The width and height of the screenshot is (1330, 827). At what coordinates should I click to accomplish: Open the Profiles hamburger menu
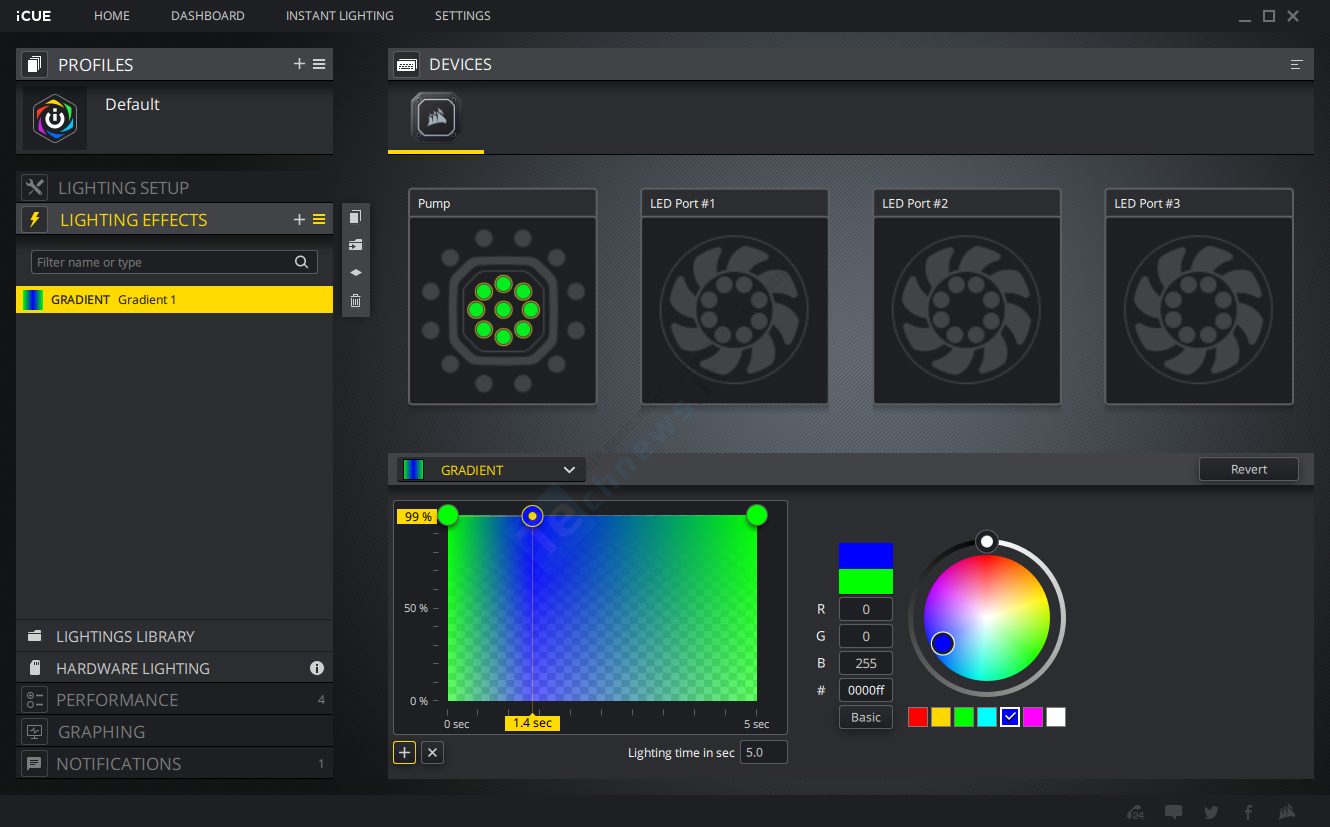point(319,64)
